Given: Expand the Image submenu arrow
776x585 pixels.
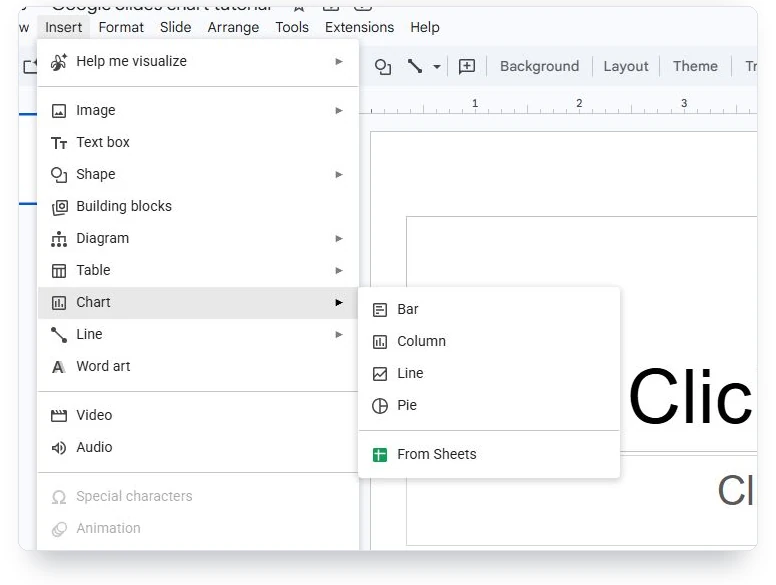Looking at the screenshot, I should [339, 110].
